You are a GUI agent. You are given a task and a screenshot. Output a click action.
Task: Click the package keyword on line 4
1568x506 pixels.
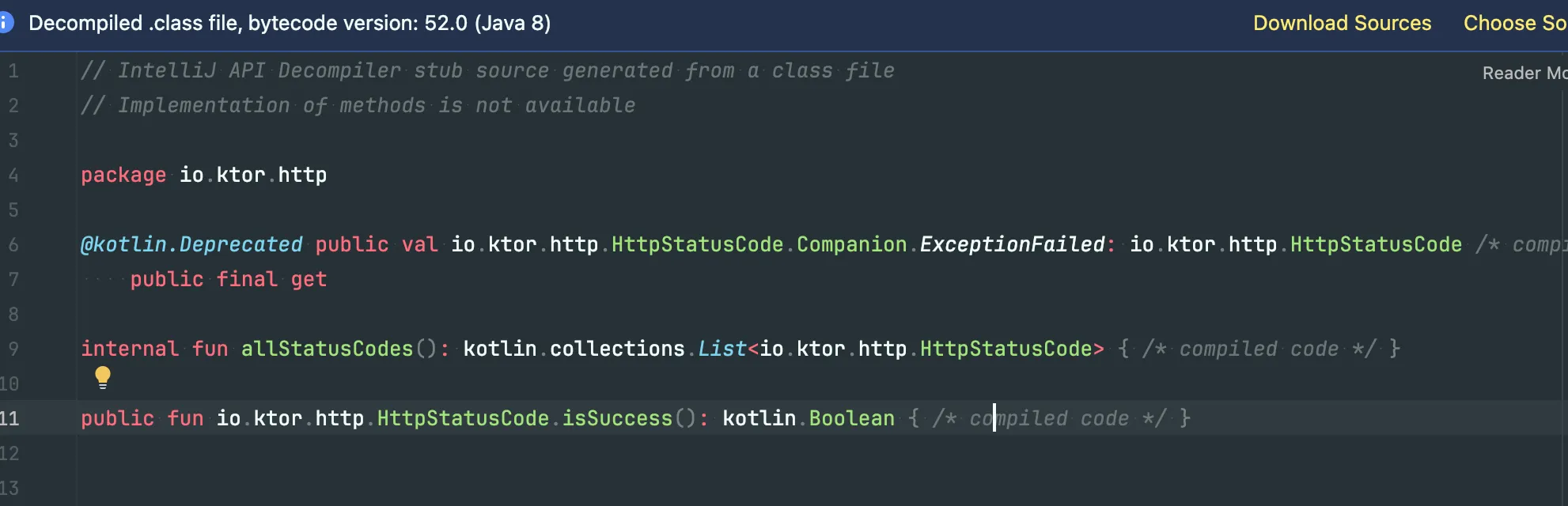coord(123,175)
